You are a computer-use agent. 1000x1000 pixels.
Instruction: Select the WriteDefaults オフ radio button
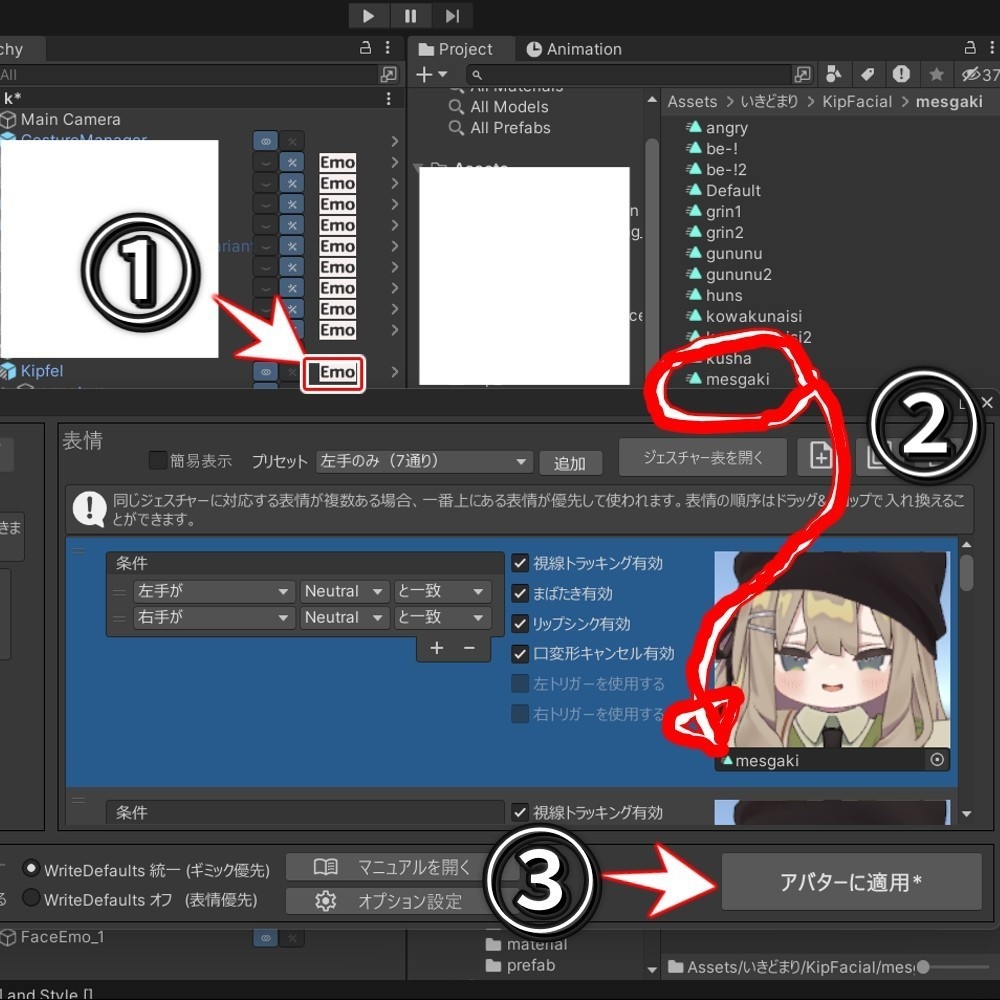point(30,899)
